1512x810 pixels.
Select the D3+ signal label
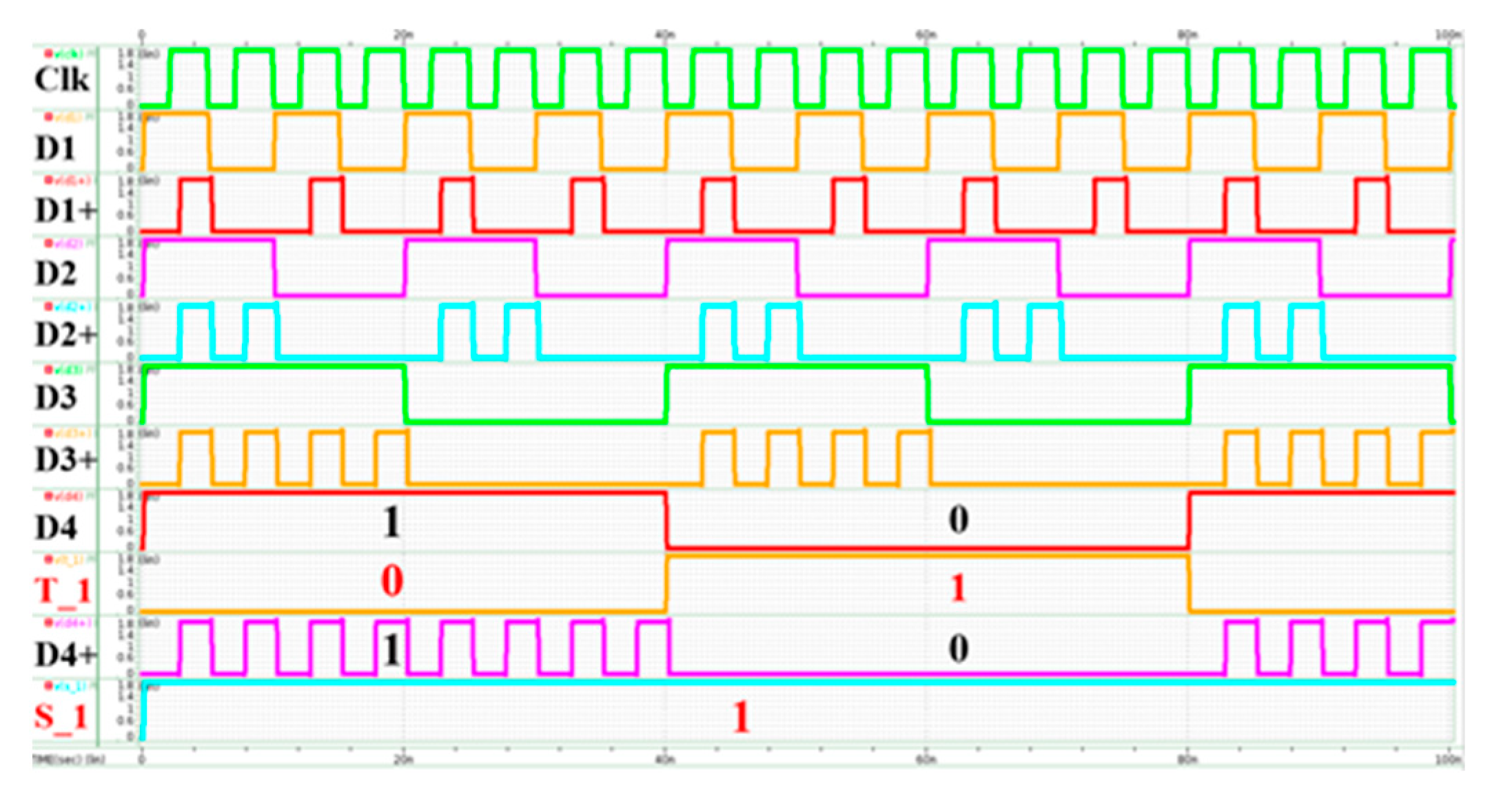coord(65,460)
